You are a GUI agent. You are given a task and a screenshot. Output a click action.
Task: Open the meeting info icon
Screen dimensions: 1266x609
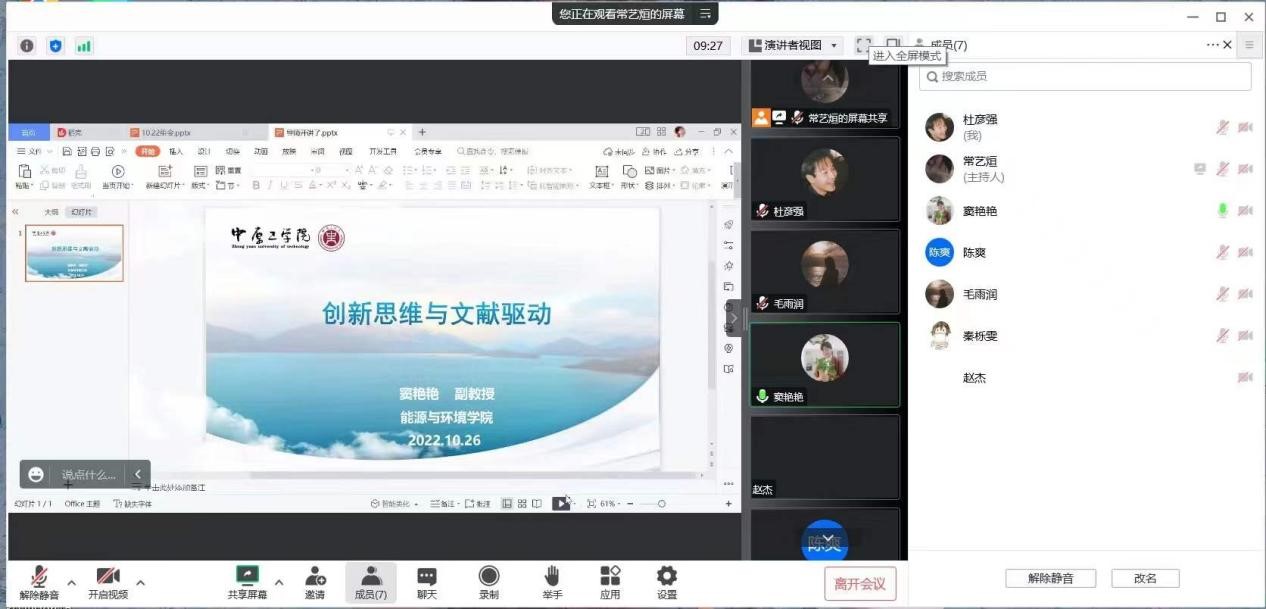(27, 46)
